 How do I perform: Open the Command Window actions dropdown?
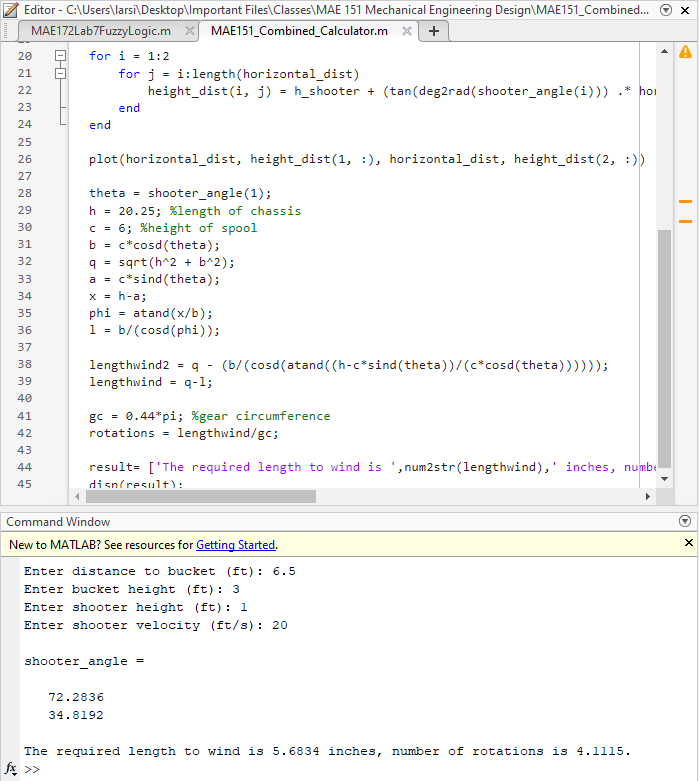(685, 521)
